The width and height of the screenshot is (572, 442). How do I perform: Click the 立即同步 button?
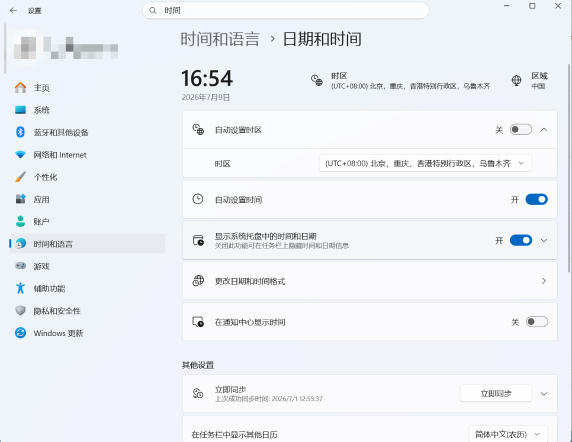tap(495, 393)
